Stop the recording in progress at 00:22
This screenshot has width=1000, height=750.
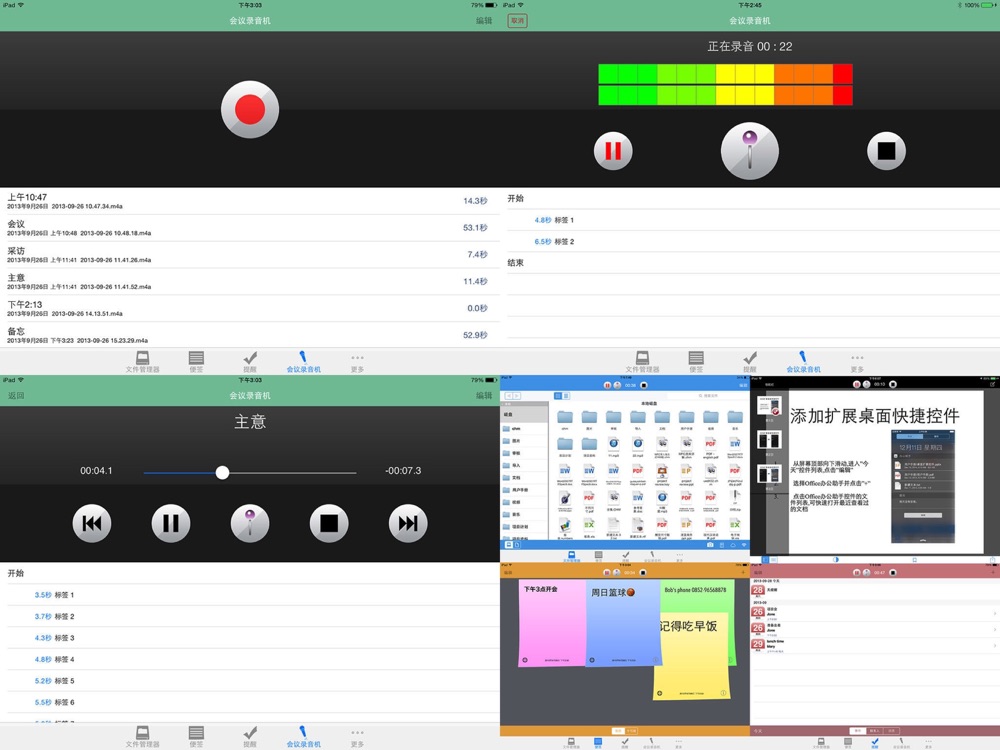[x=886, y=151]
